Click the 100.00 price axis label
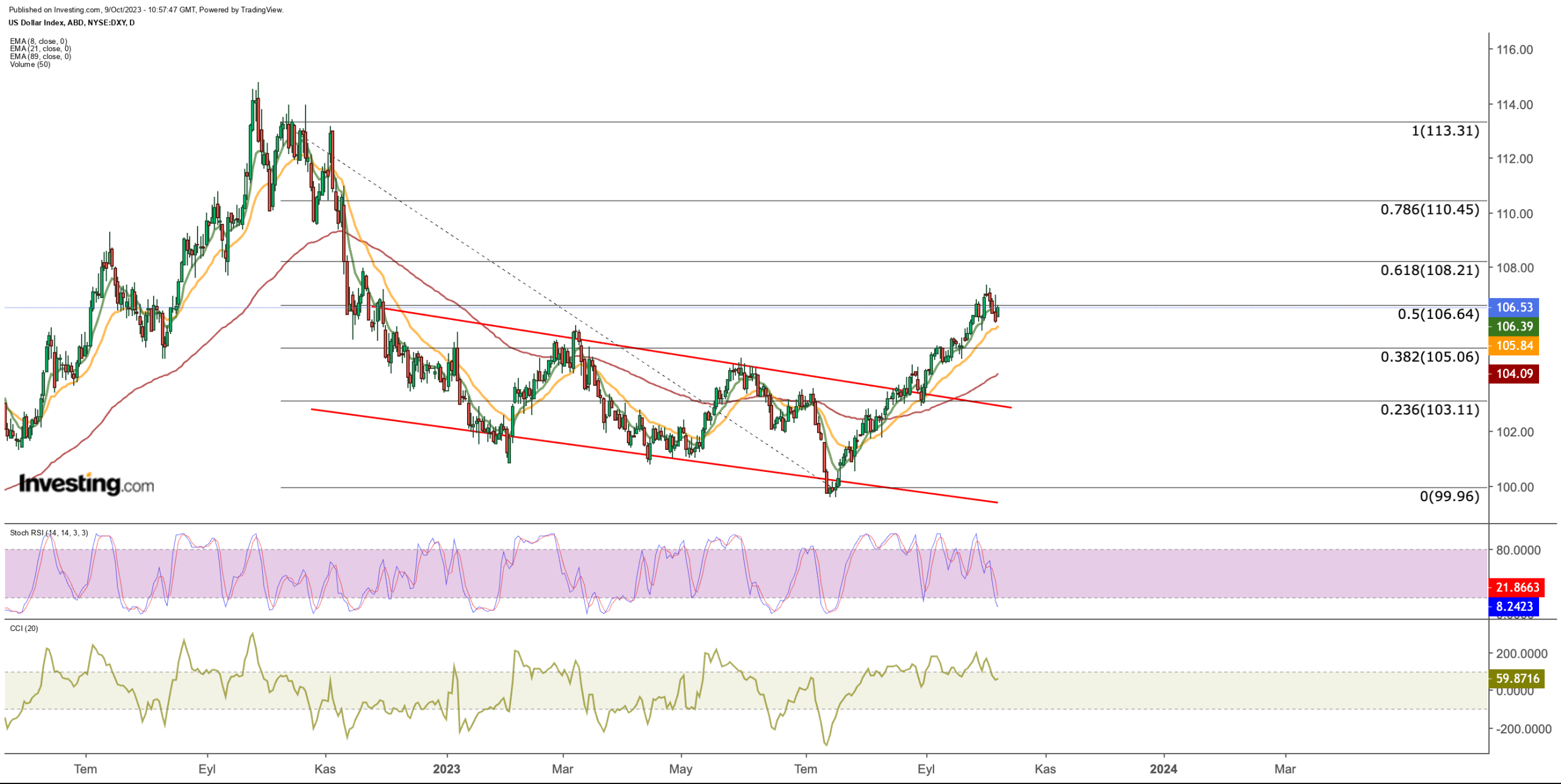The width and height of the screenshot is (1561, 784). pyautogui.click(x=1515, y=486)
